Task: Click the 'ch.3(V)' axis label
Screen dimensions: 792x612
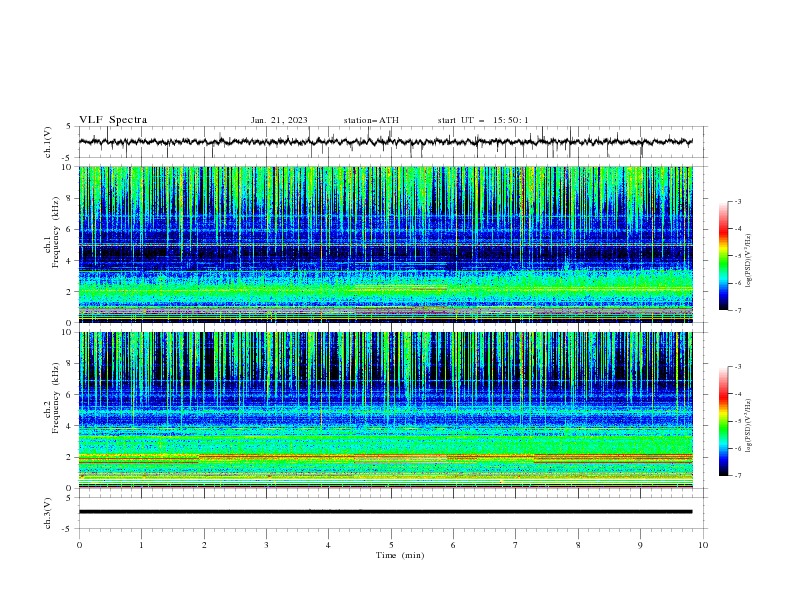Action: [x=48, y=513]
